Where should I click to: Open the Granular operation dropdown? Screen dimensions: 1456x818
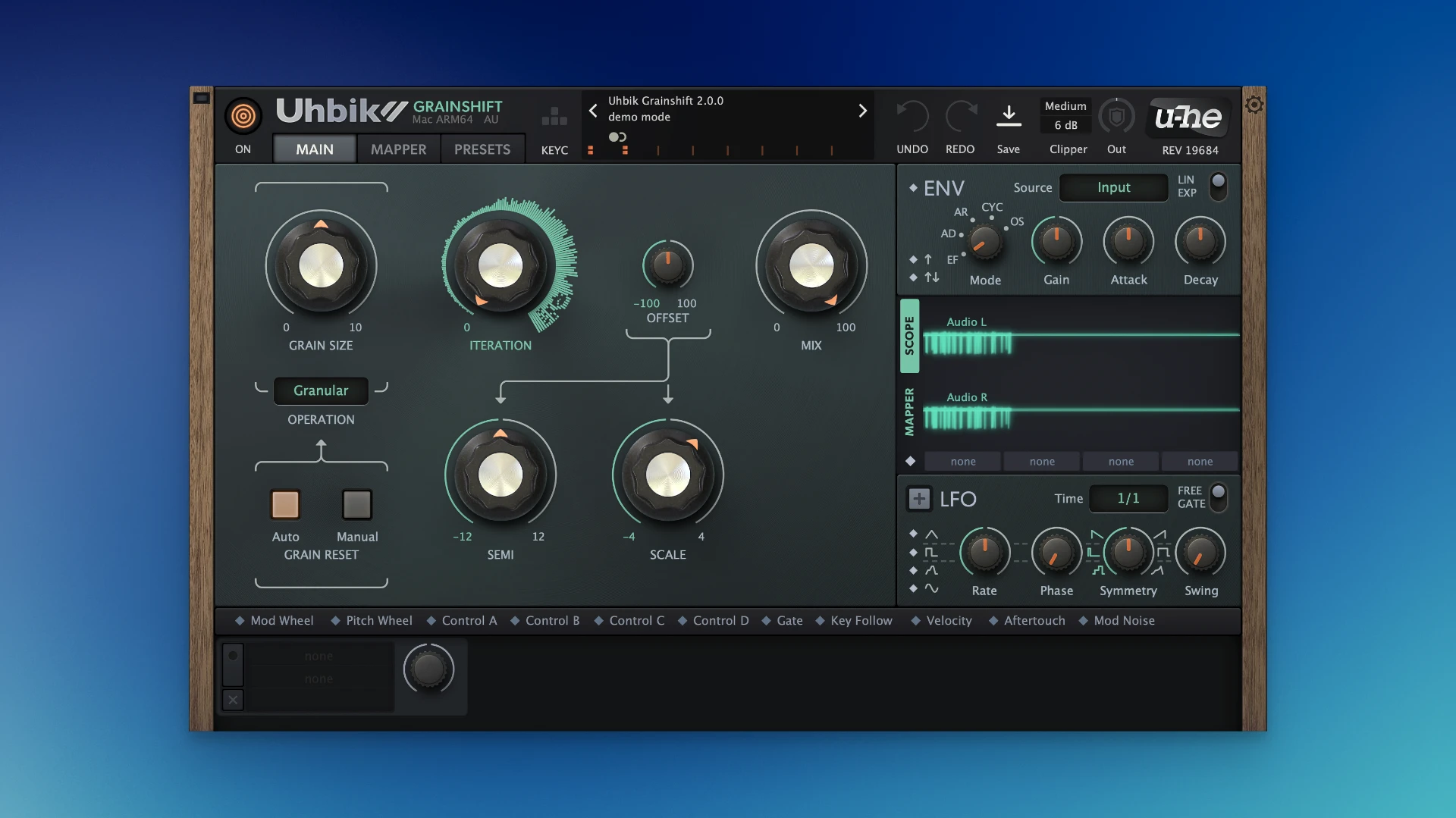tap(321, 390)
